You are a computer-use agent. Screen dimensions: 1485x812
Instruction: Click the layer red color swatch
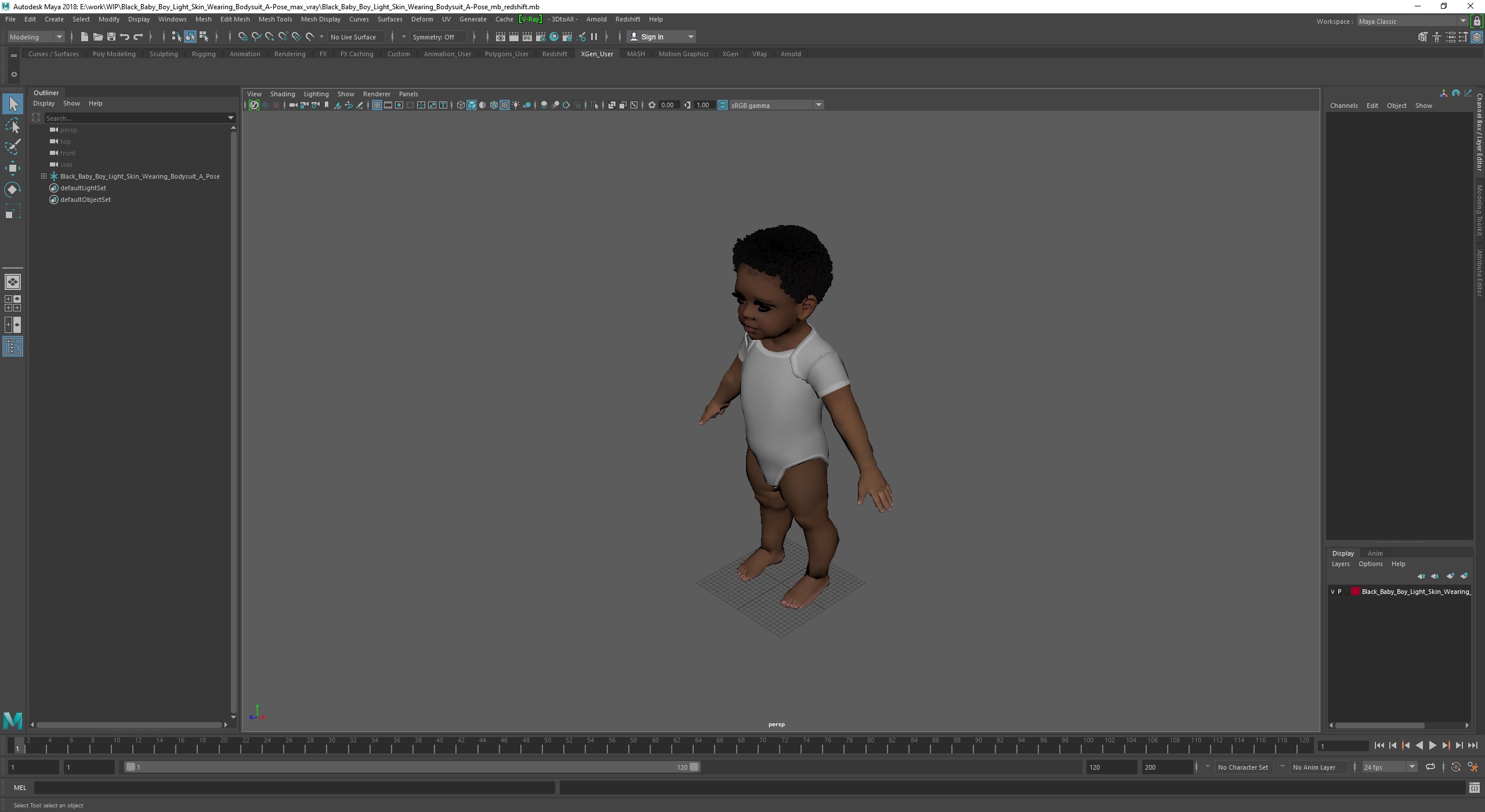coord(1356,592)
